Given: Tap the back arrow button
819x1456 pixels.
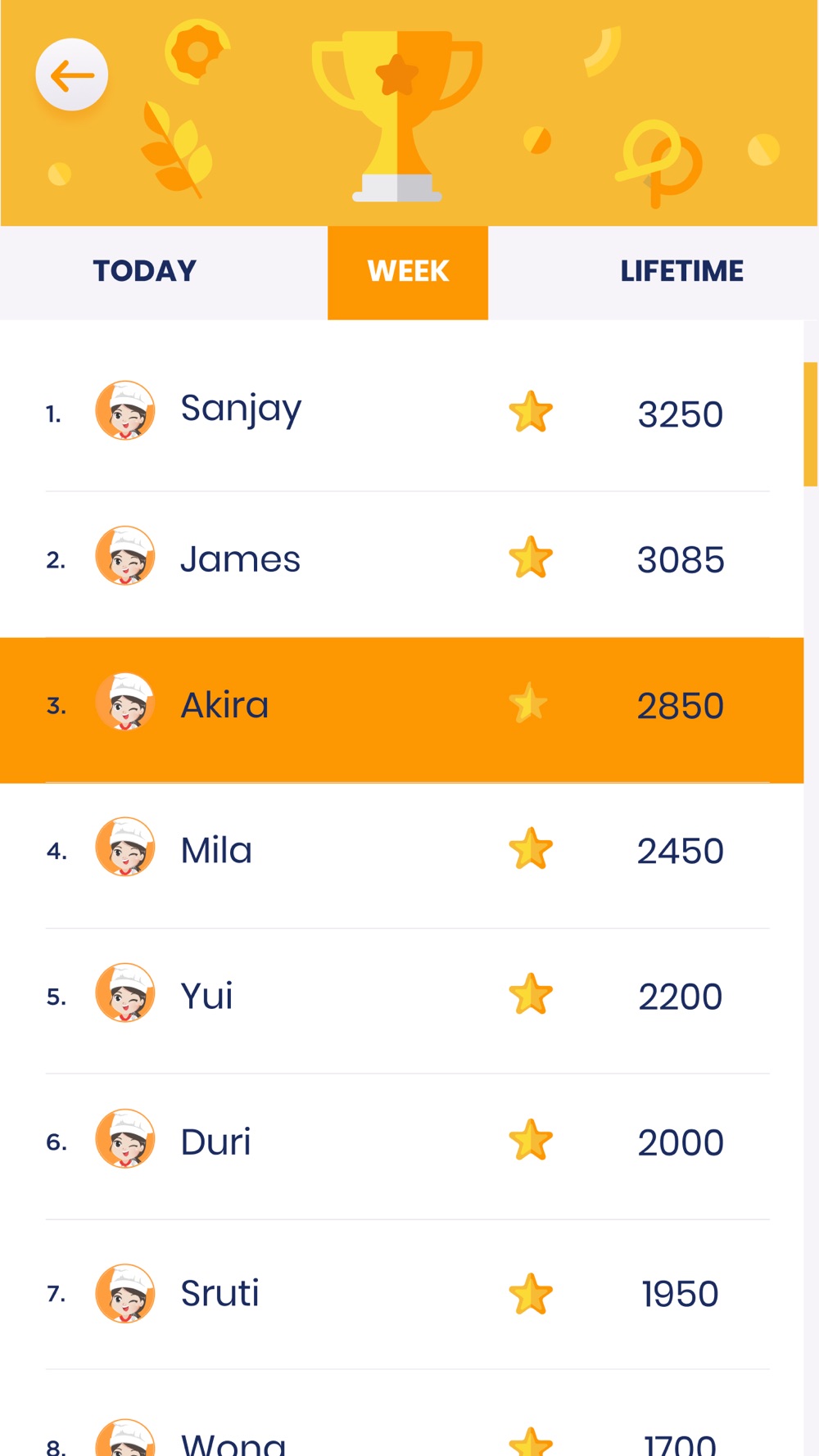Looking at the screenshot, I should (x=72, y=75).
